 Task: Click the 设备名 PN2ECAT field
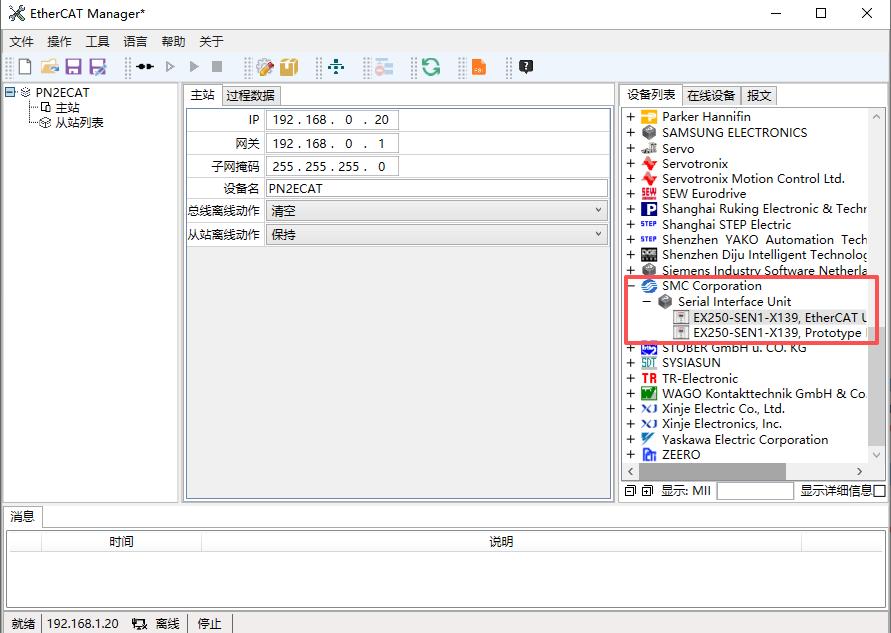click(436, 189)
